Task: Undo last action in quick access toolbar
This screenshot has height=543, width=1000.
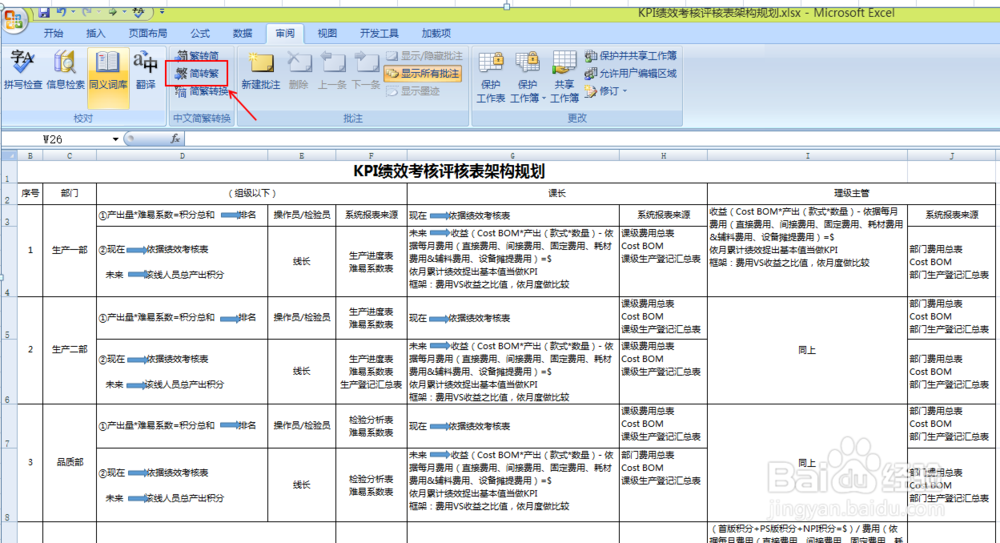Action: (x=61, y=12)
